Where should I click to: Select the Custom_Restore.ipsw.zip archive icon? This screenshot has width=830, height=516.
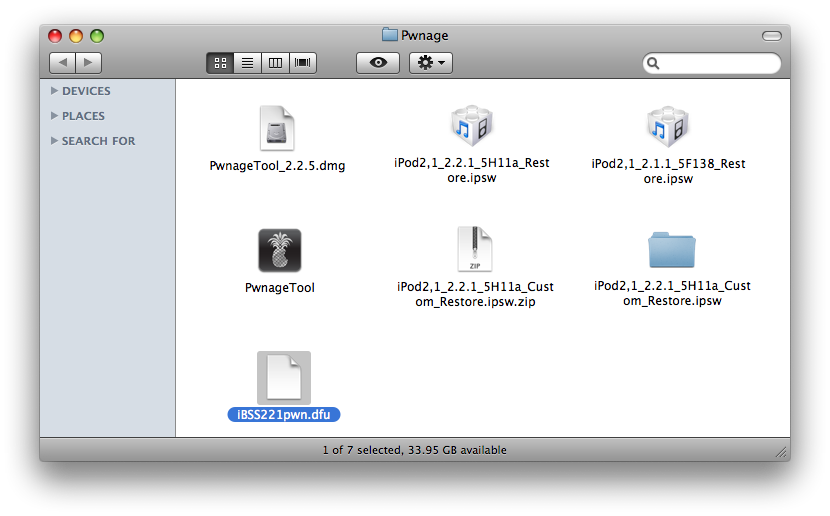click(474, 250)
